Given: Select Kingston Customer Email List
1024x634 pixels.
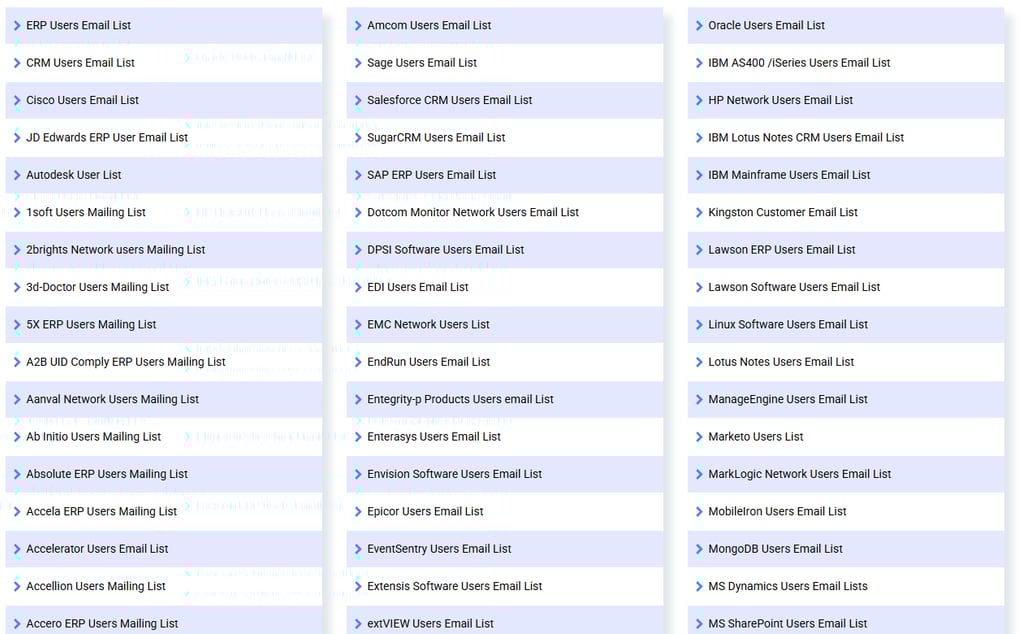Looking at the screenshot, I should (x=783, y=212).
